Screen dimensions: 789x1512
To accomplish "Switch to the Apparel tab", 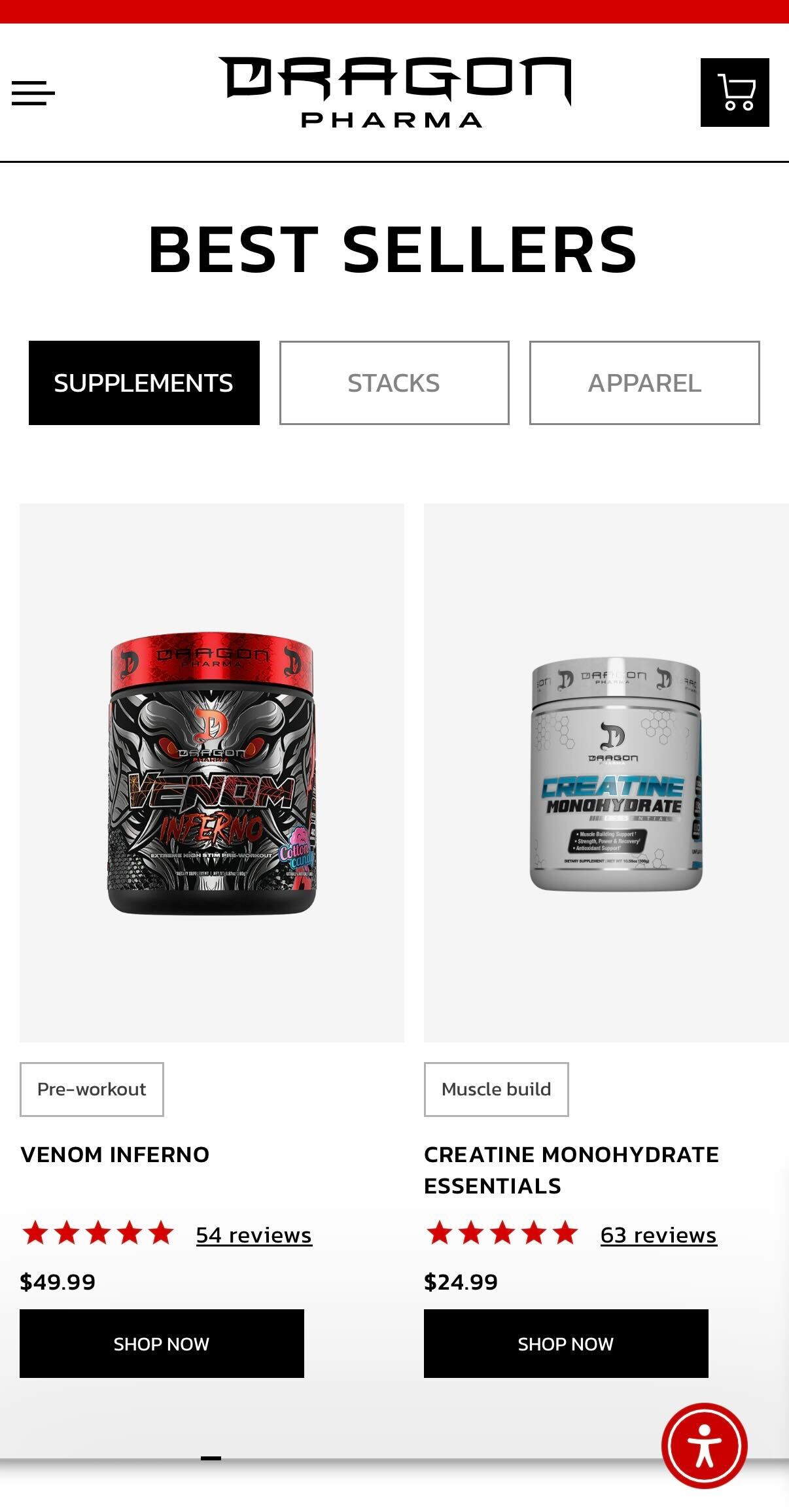I will click(x=644, y=383).
